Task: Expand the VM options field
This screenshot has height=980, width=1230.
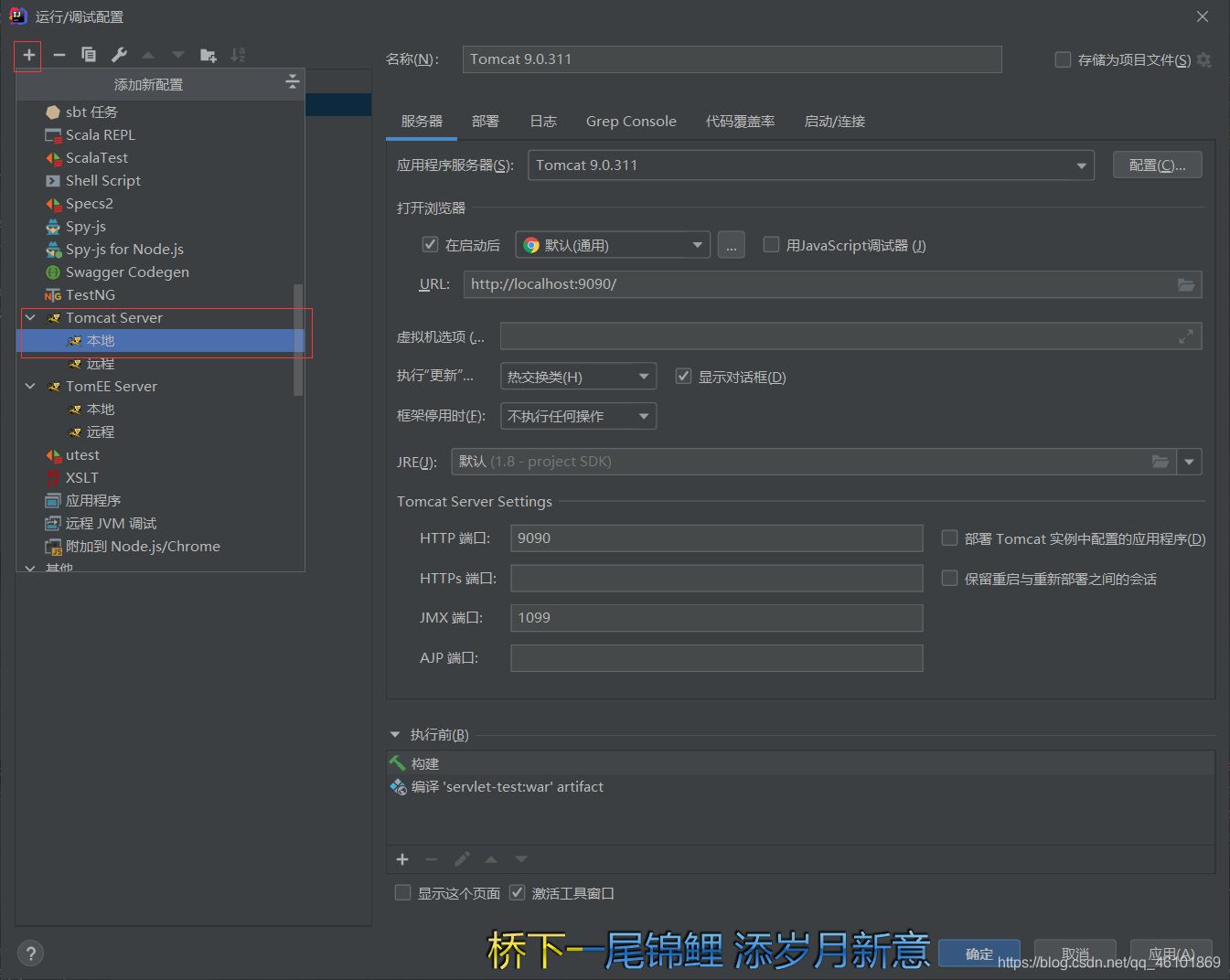Action: pyautogui.click(x=1185, y=336)
